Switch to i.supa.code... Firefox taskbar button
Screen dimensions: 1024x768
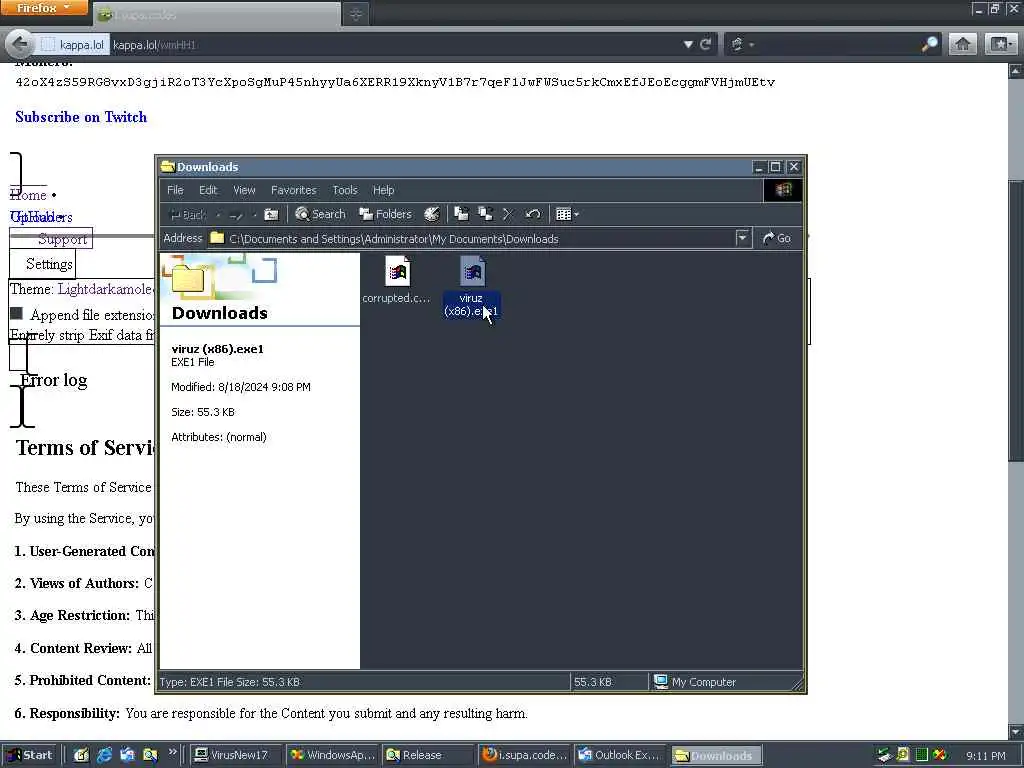pyautogui.click(x=524, y=755)
